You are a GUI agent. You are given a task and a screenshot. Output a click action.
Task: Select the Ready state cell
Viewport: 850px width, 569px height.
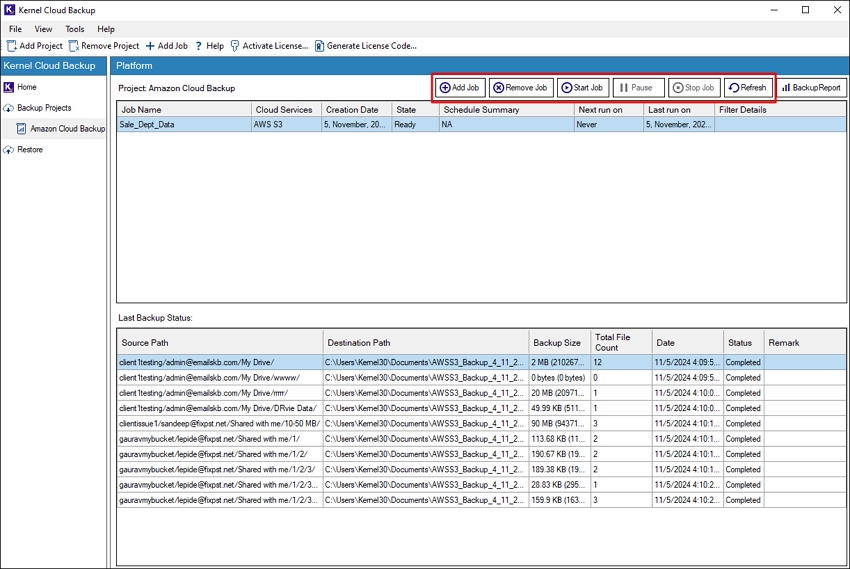click(x=415, y=125)
